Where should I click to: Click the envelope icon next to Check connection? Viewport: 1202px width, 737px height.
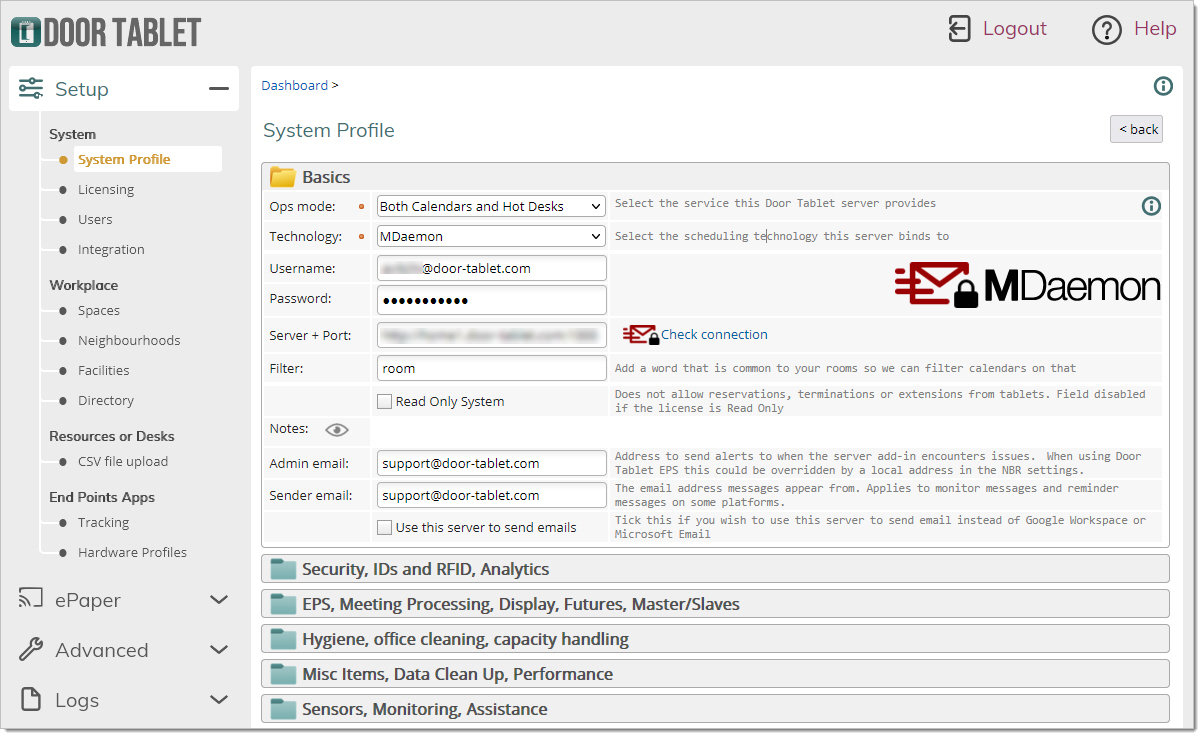click(x=639, y=334)
